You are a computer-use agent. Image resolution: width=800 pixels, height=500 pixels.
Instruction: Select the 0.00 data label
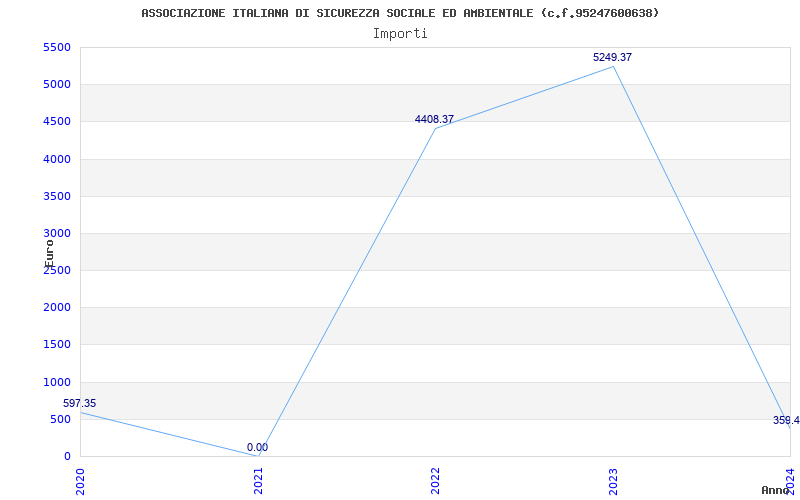[x=258, y=447]
